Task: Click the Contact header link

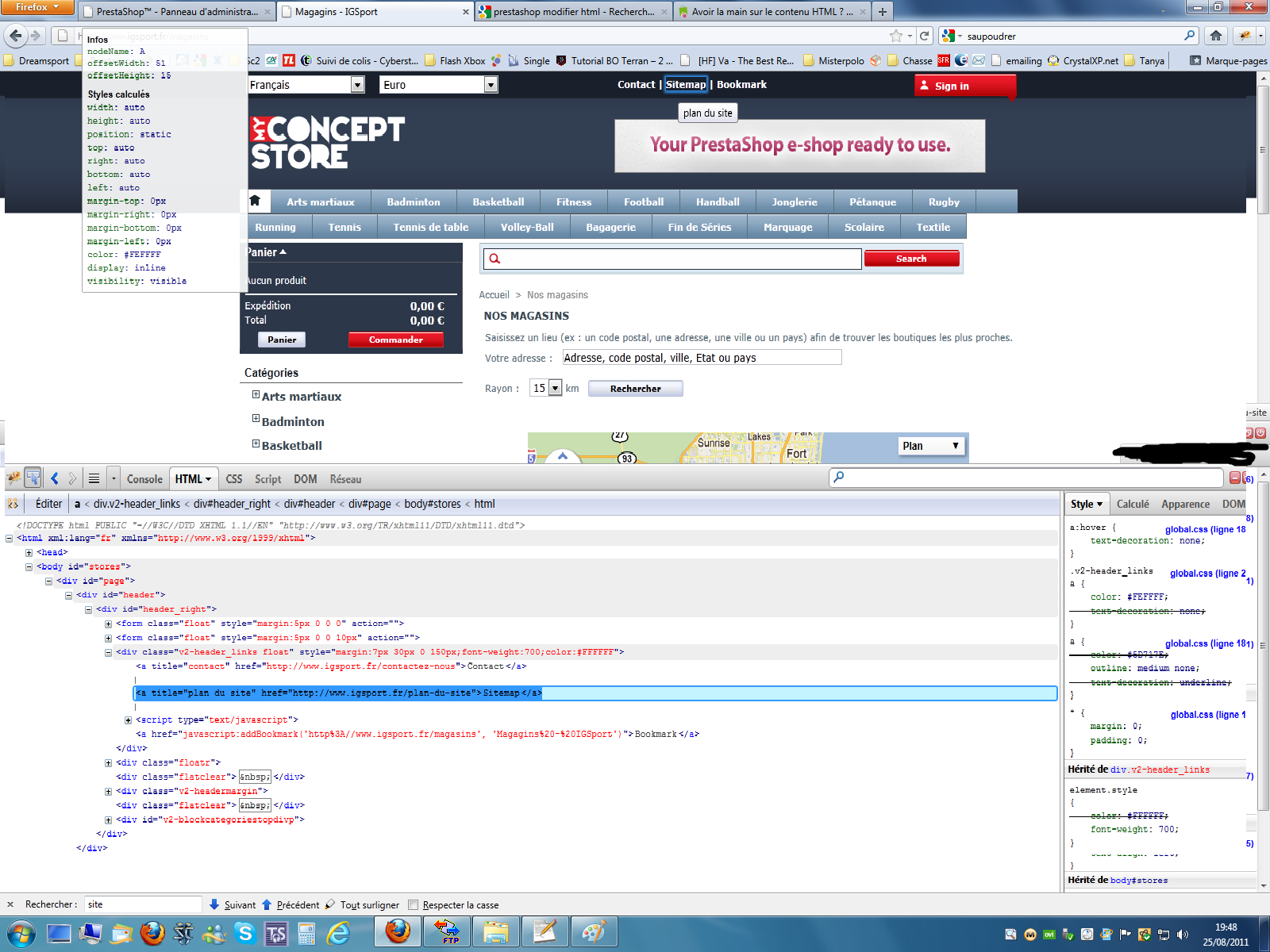Action: pos(637,84)
